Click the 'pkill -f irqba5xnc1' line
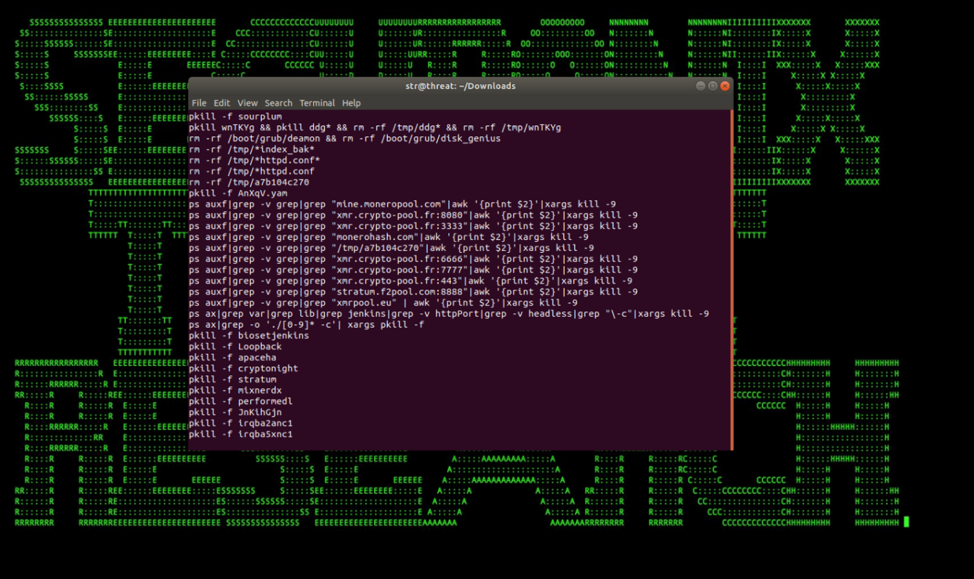The image size is (974, 579). [240, 434]
